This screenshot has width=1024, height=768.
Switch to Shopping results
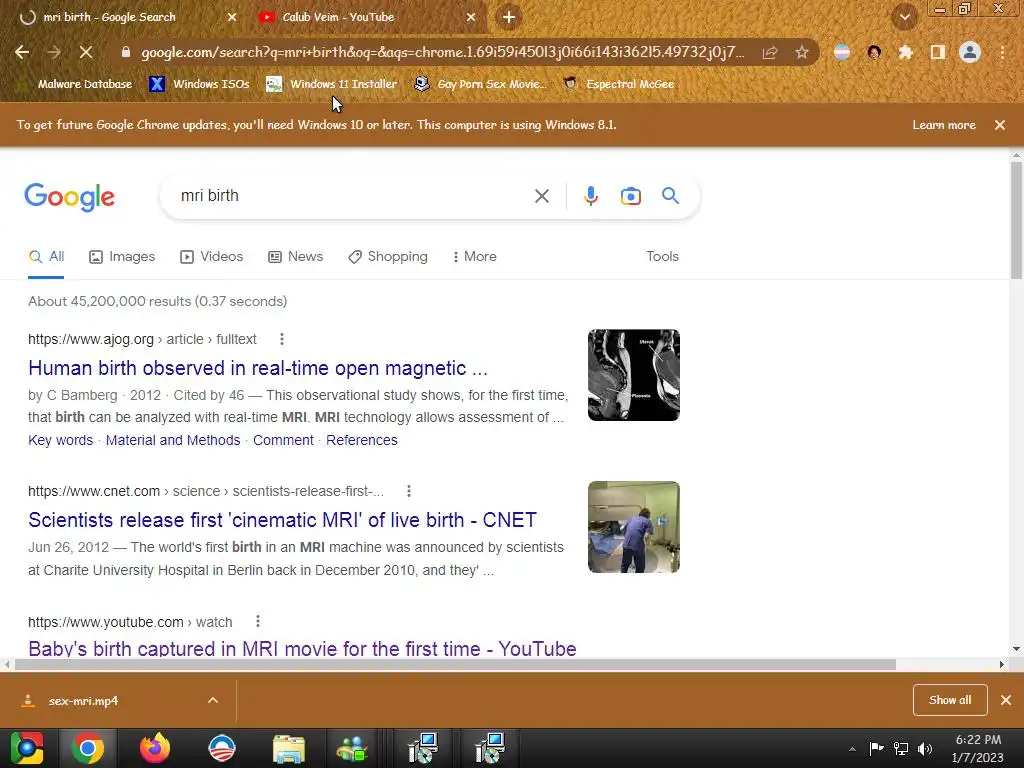388,257
